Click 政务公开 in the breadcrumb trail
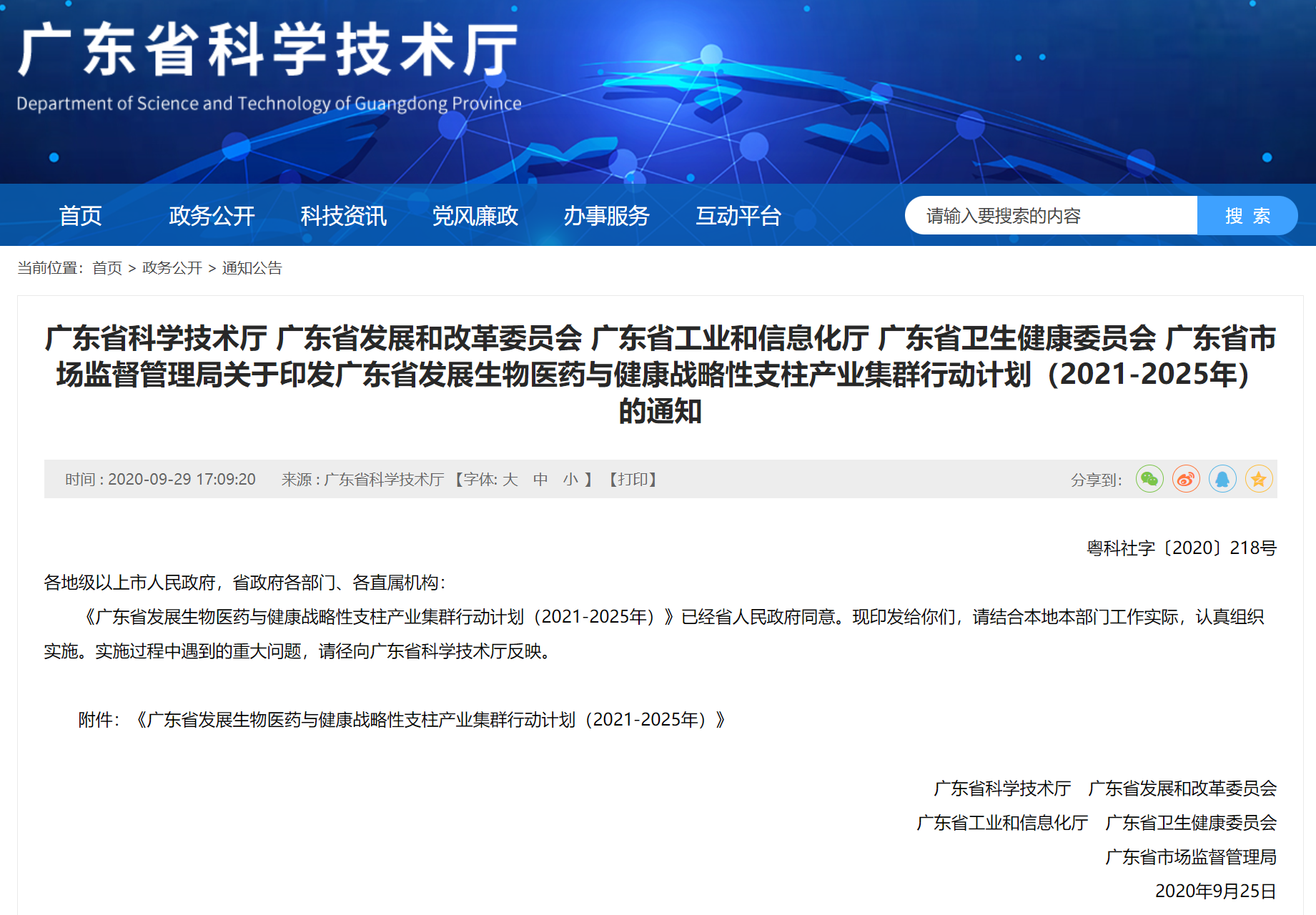 pyautogui.click(x=172, y=268)
